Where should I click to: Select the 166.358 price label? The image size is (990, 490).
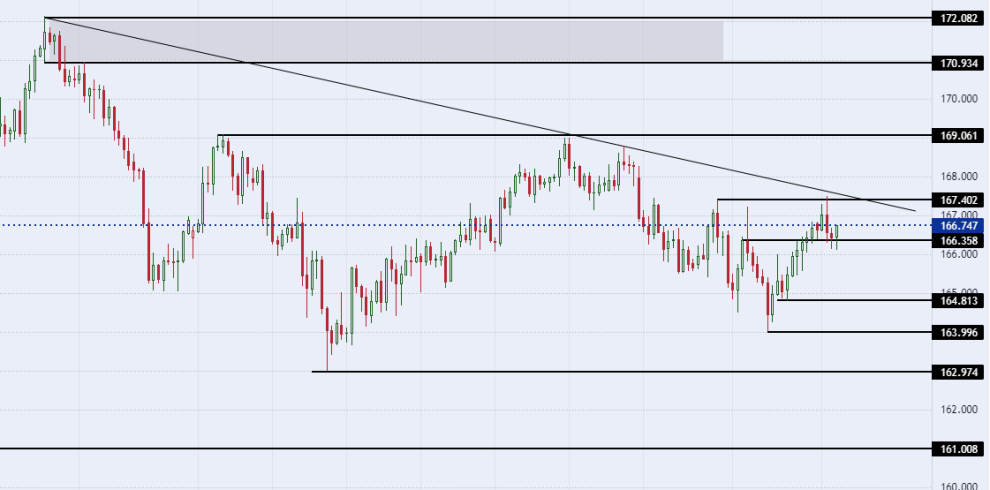coord(957,241)
